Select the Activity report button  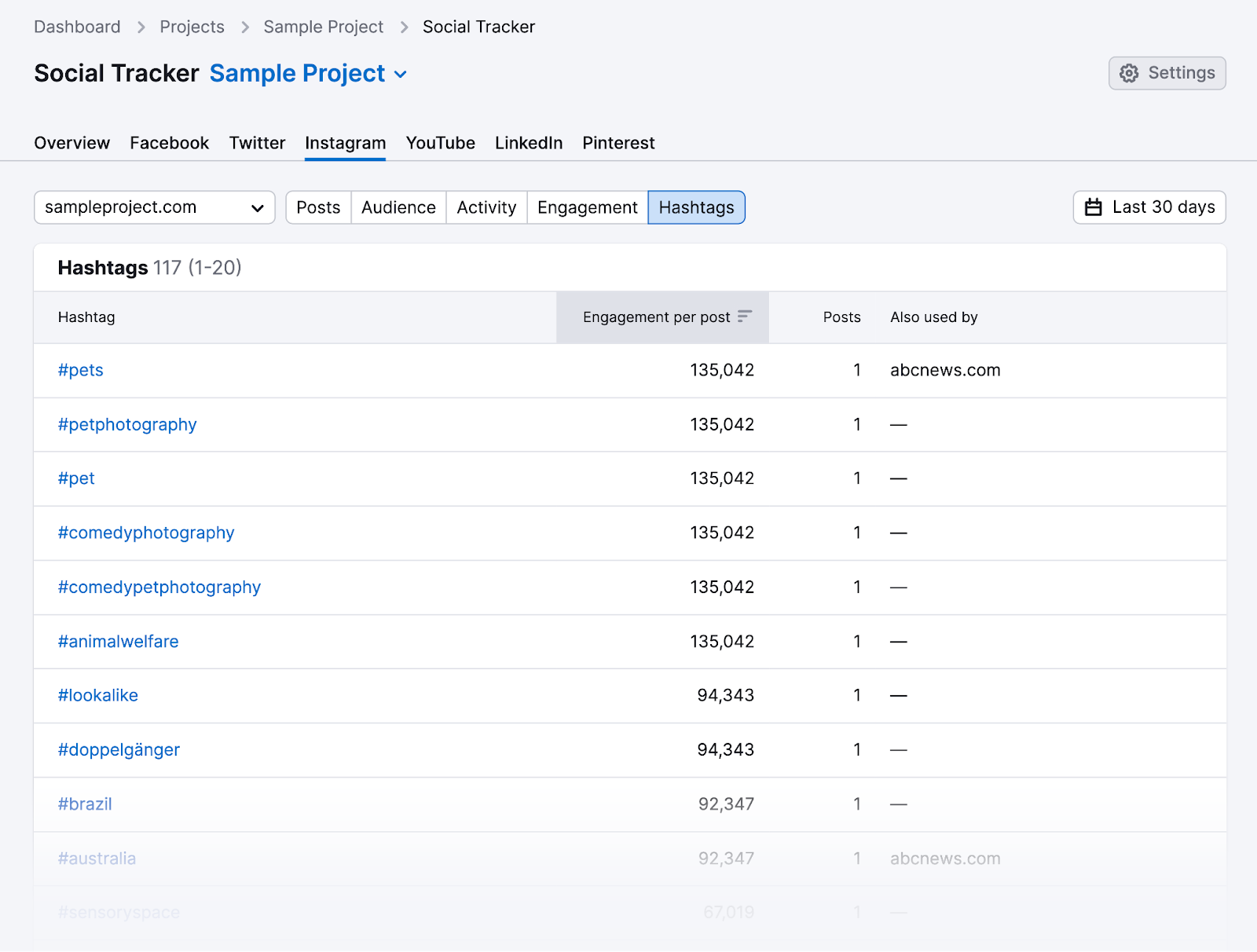487,207
